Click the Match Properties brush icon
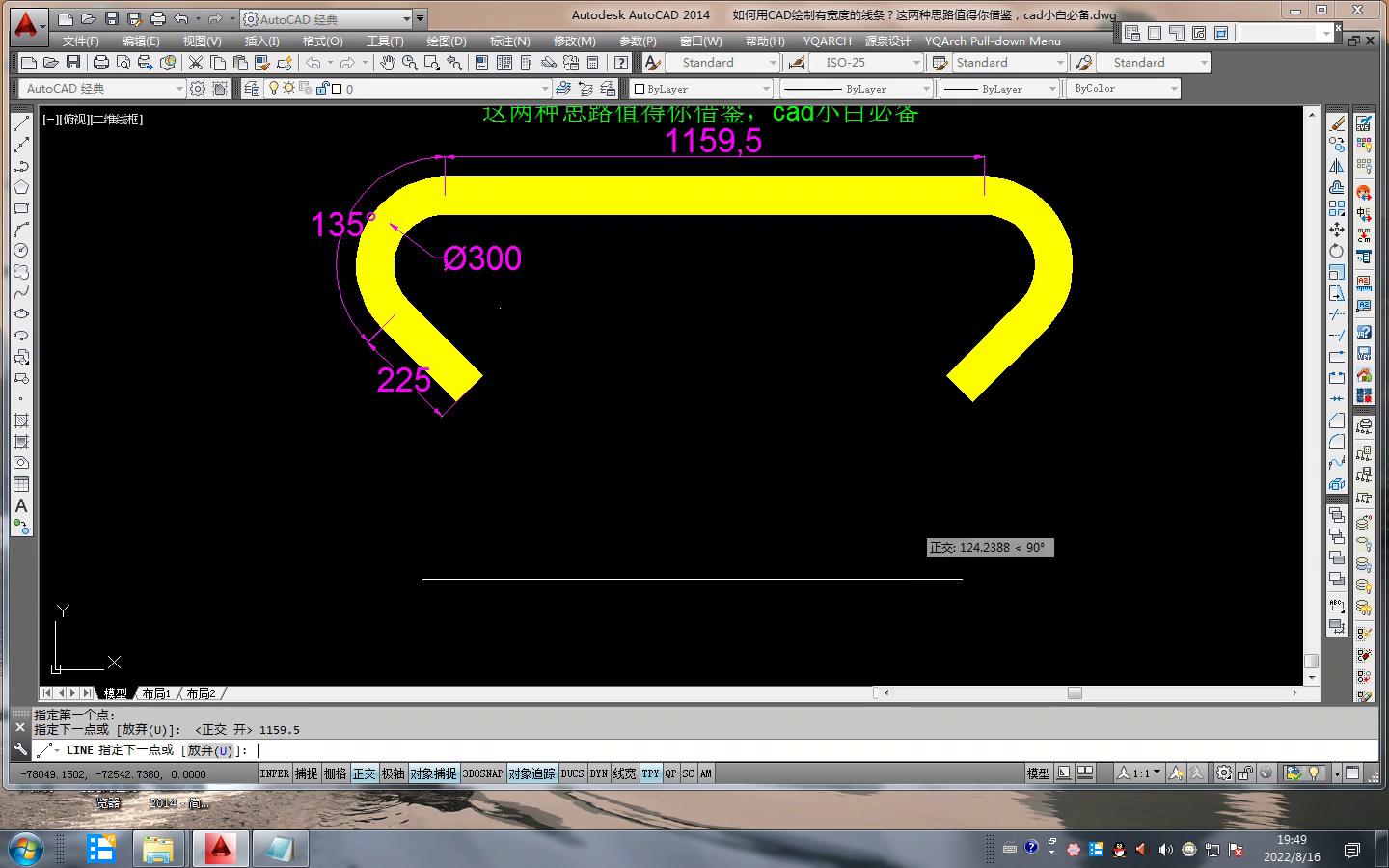 (x=284, y=63)
